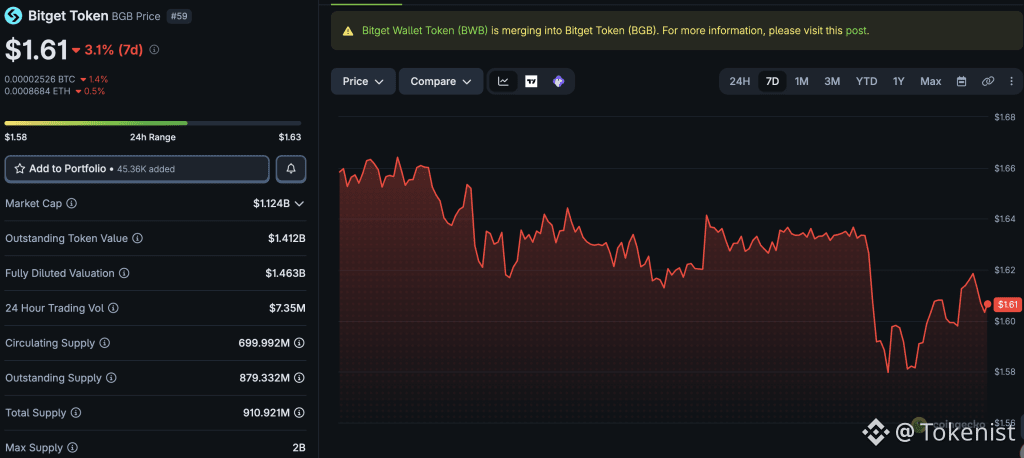Open info icon next to Circulating Supply label
The height and width of the screenshot is (458, 1024).
[x=104, y=343]
